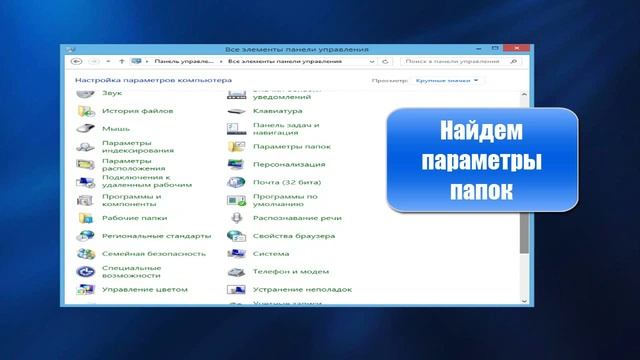Click window system menu icon in title bar

point(71,49)
